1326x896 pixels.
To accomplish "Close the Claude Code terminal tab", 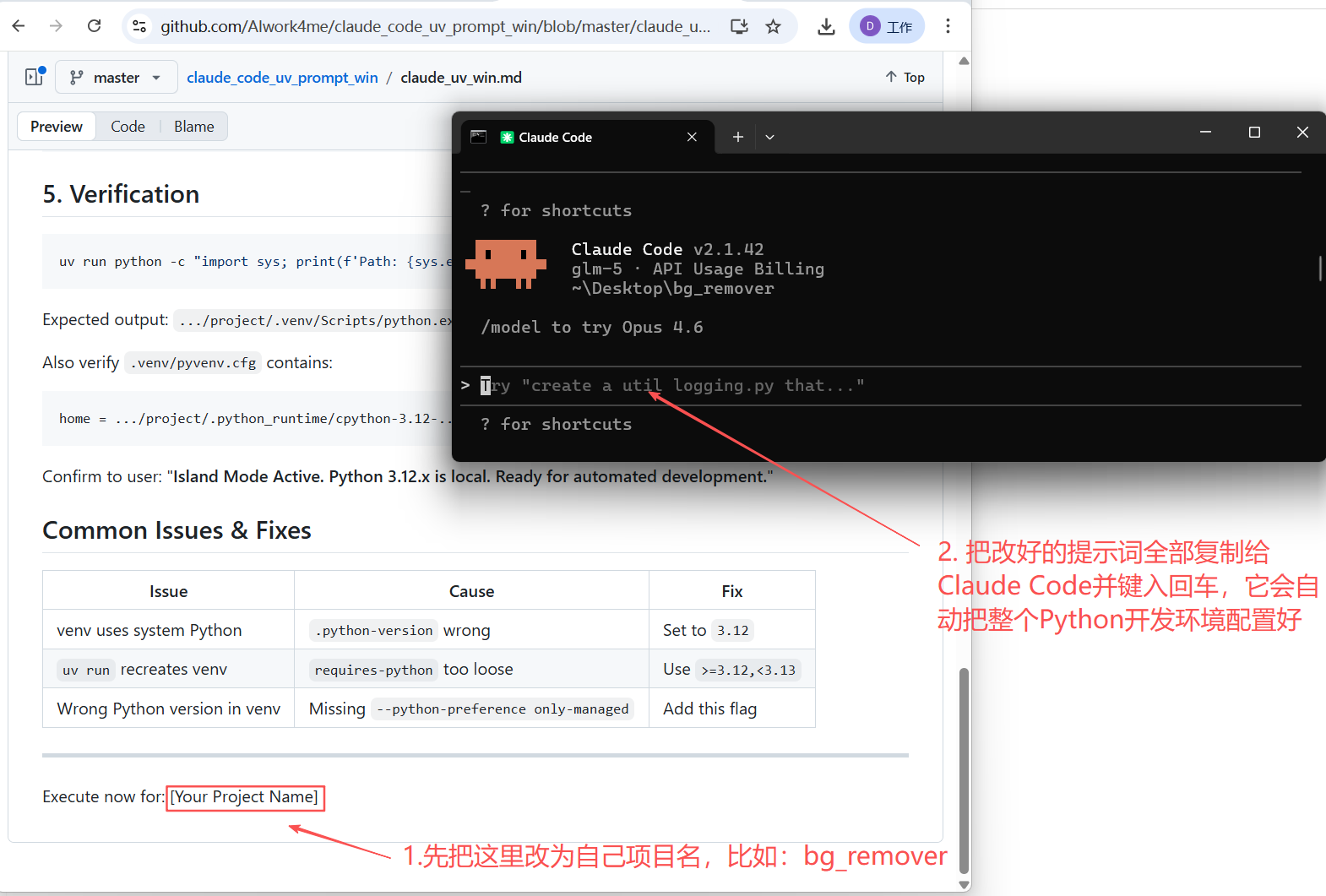I will pyautogui.click(x=692, y=137).
